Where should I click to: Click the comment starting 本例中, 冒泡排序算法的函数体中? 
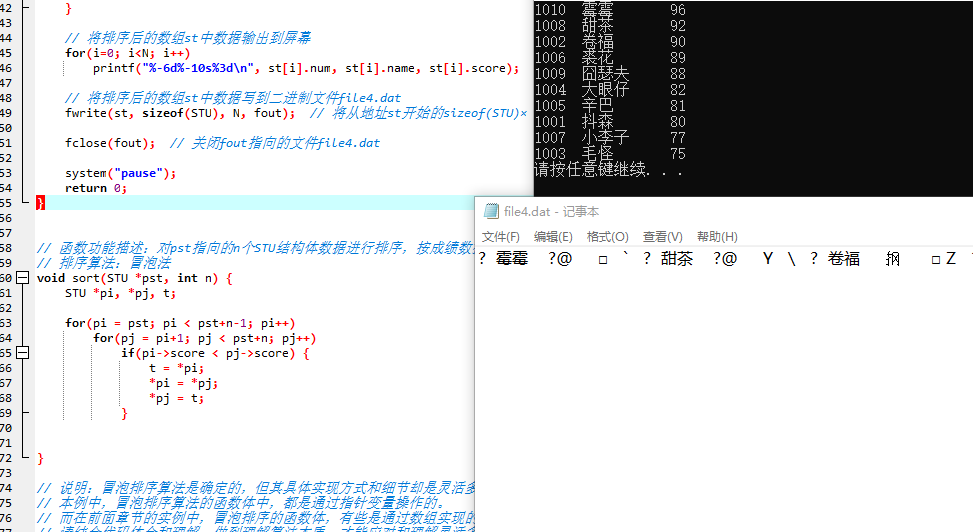click(241, 503)
